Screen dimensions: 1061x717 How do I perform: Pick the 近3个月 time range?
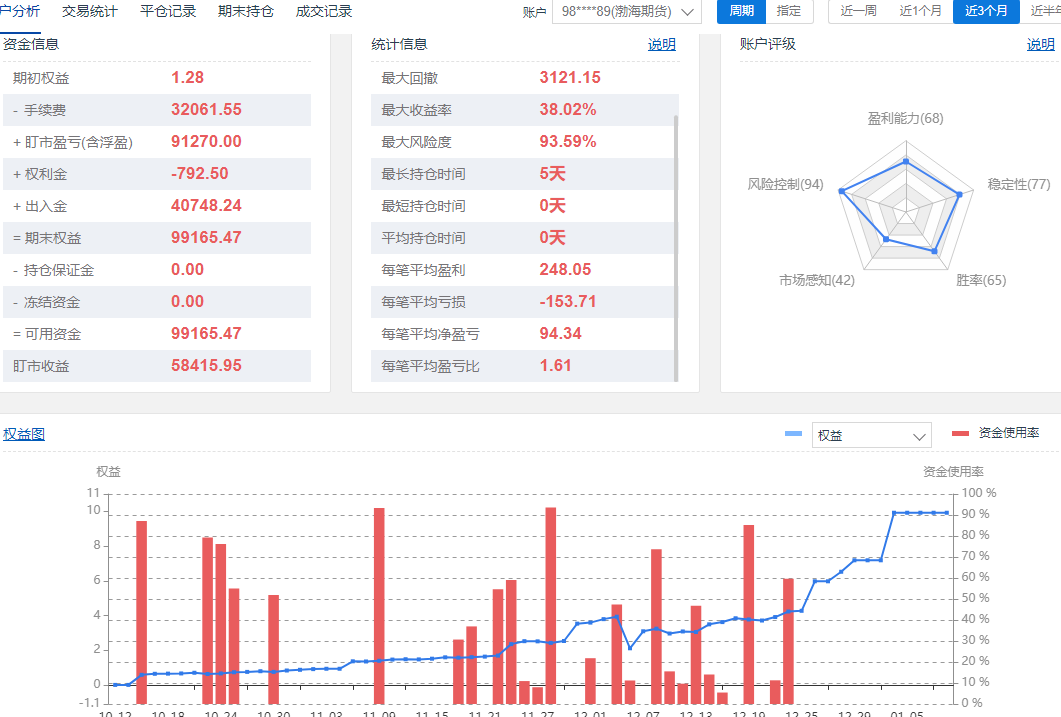point(985,12)
